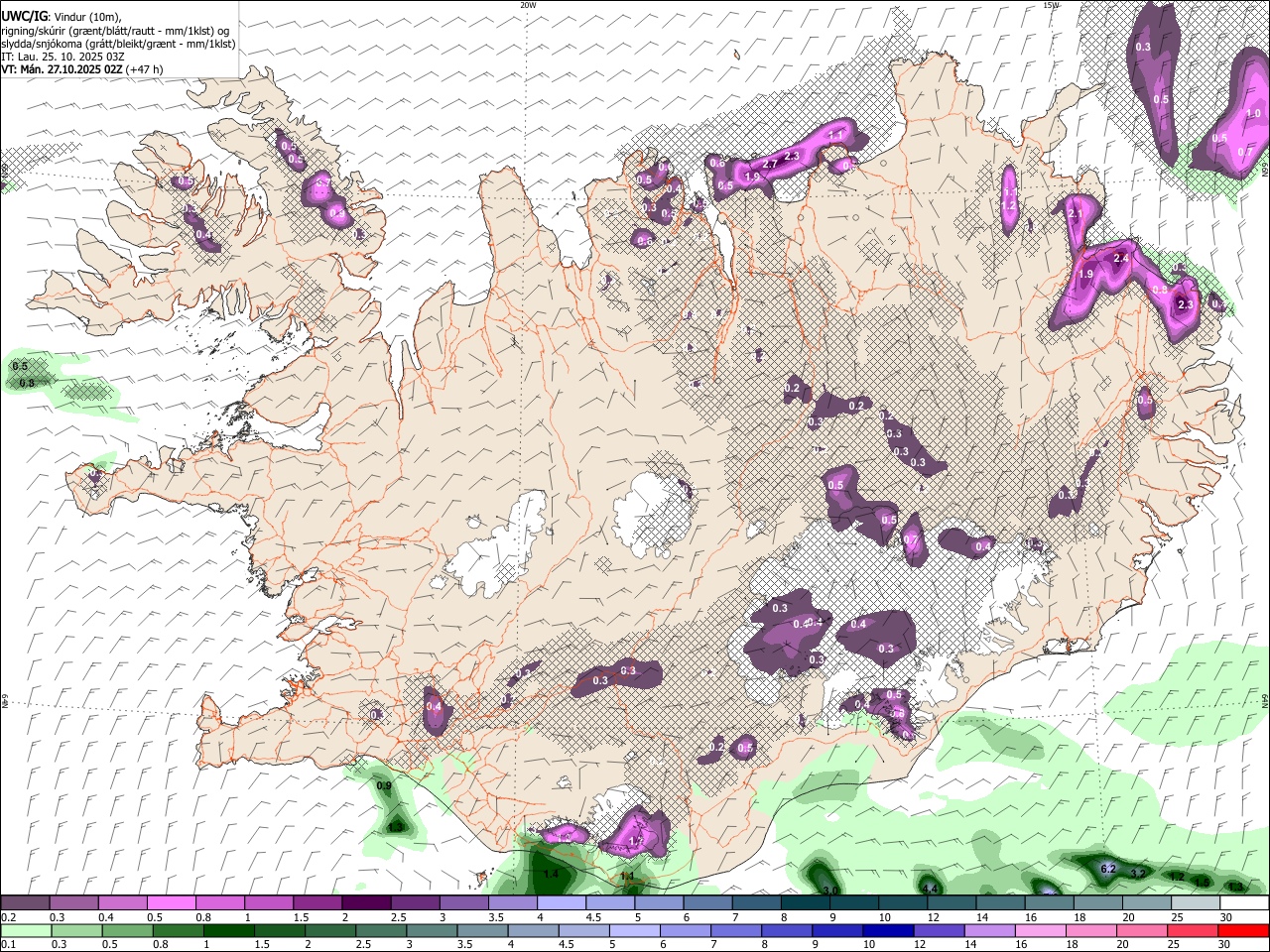The width and height of the screenshot is (1270, 952).
Task: Click the '0.1' label in the rain legend row
Action: tap(9, 945)
